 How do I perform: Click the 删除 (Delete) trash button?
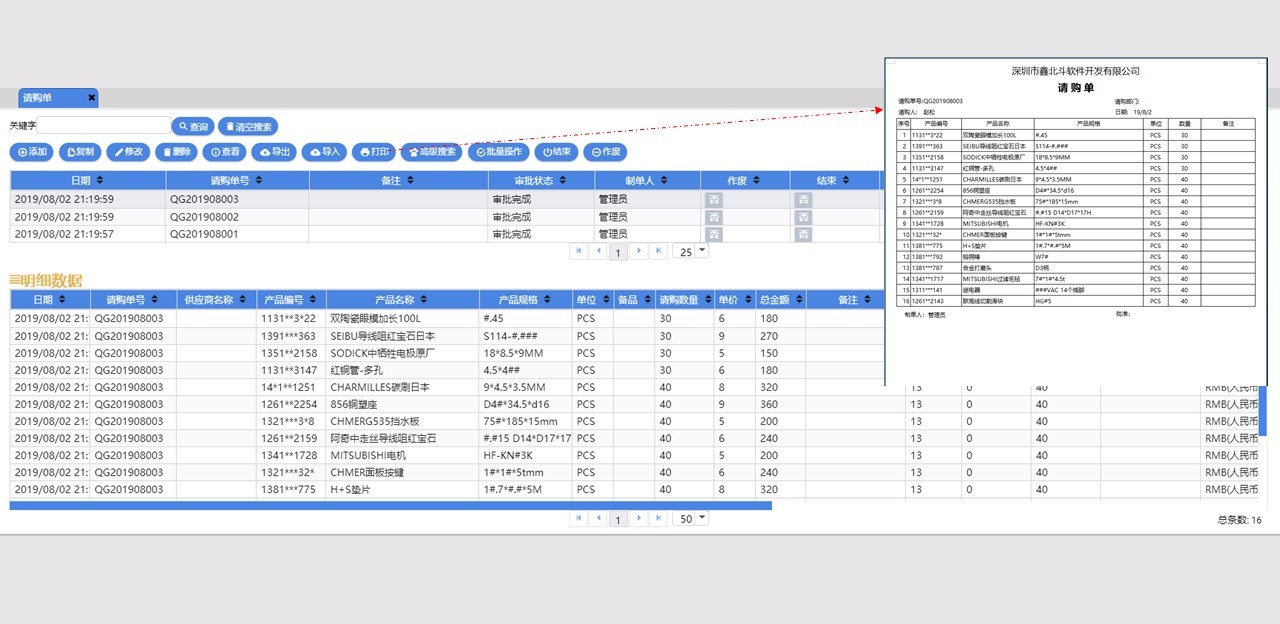[x=176, y=152]
